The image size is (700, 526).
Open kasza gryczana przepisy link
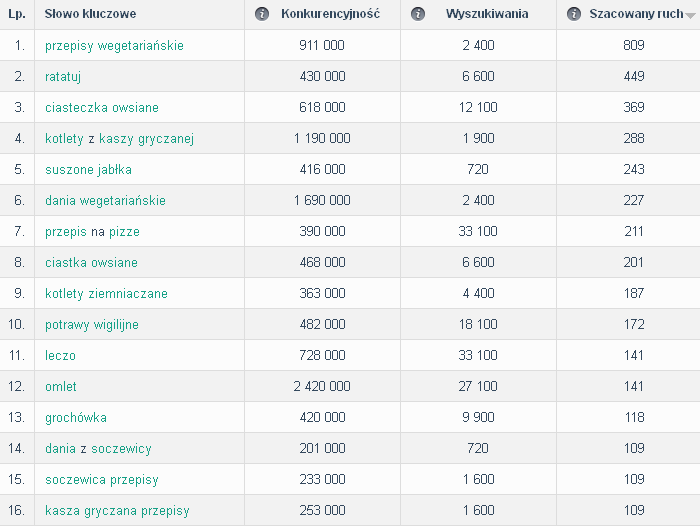click(117, 510)
